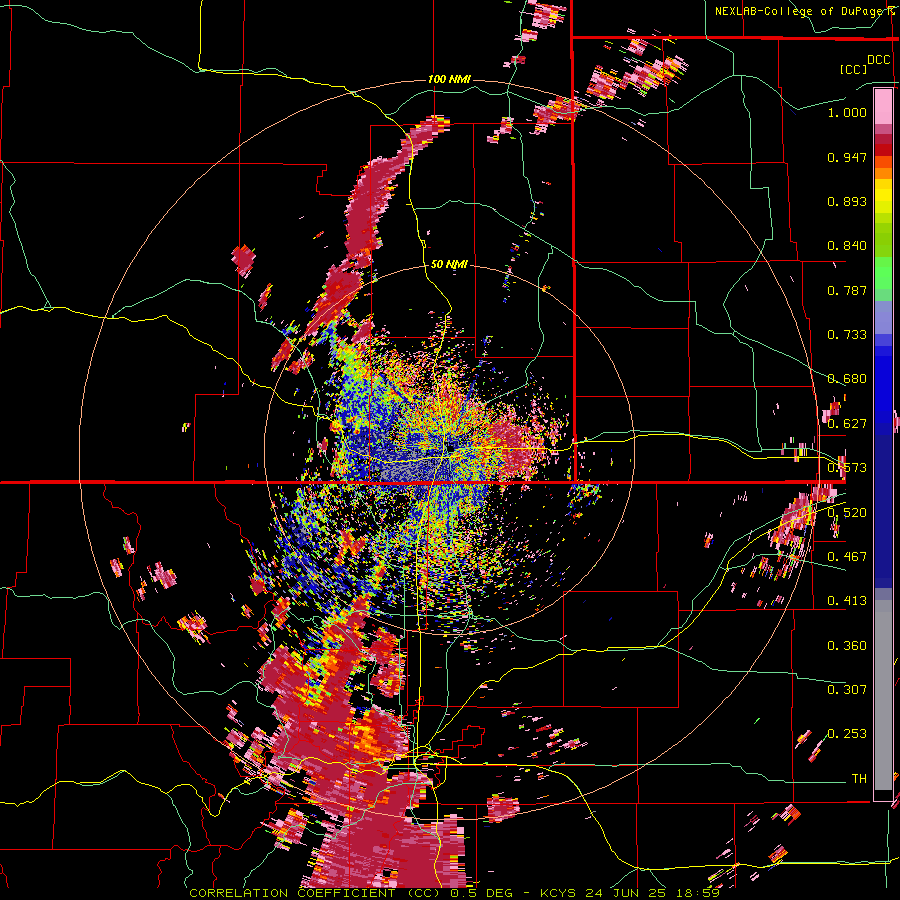Click the gray bottom segment of color bar

click(883, 695)
